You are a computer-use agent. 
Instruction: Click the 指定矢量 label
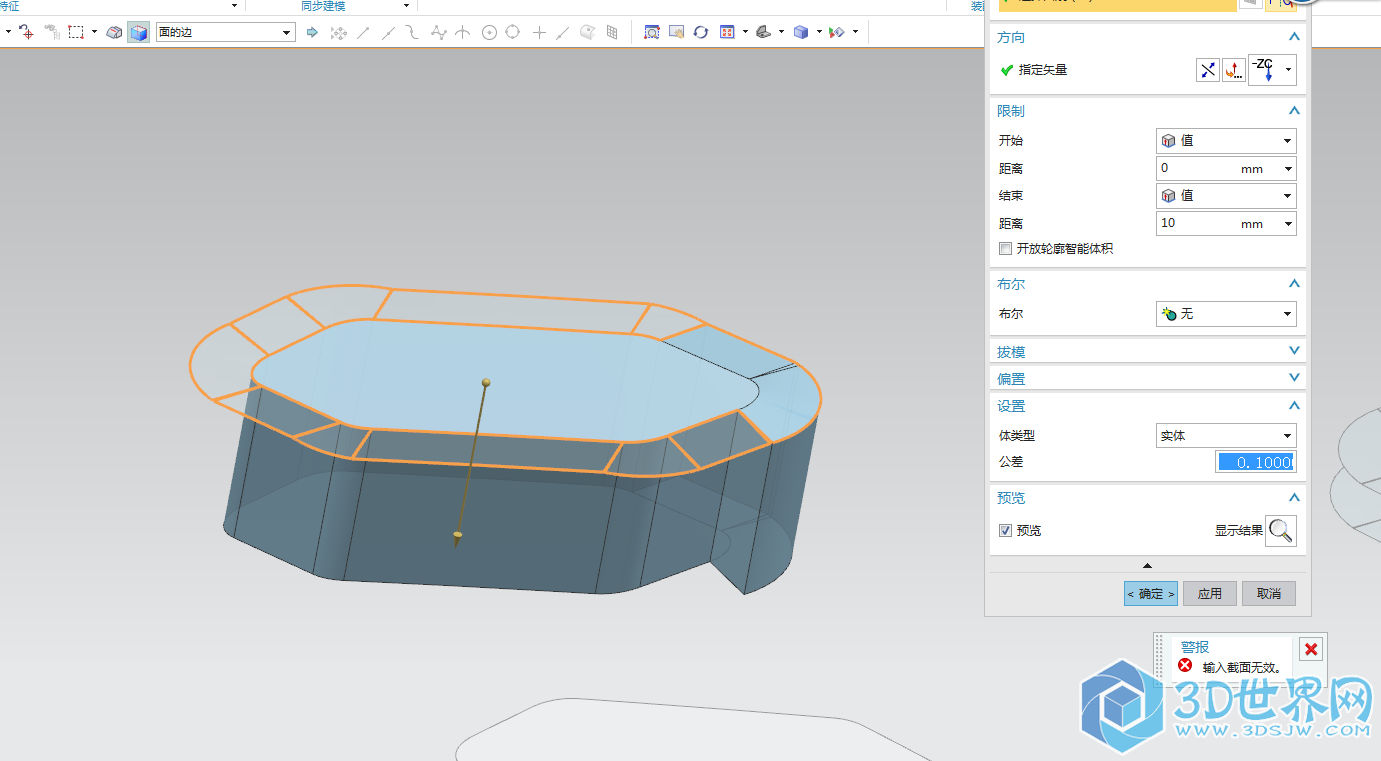[1043, 70]
